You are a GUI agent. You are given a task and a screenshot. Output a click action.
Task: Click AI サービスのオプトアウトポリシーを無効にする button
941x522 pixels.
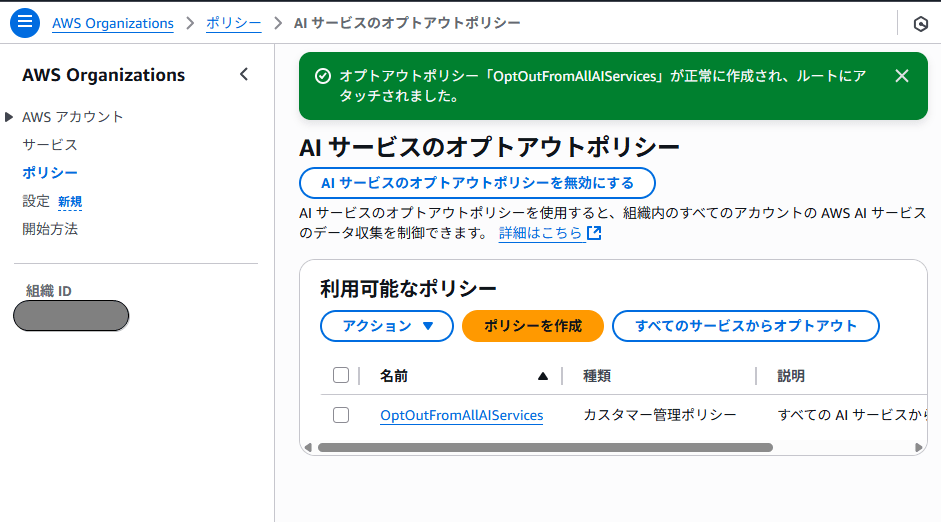(x=477, y=183)
